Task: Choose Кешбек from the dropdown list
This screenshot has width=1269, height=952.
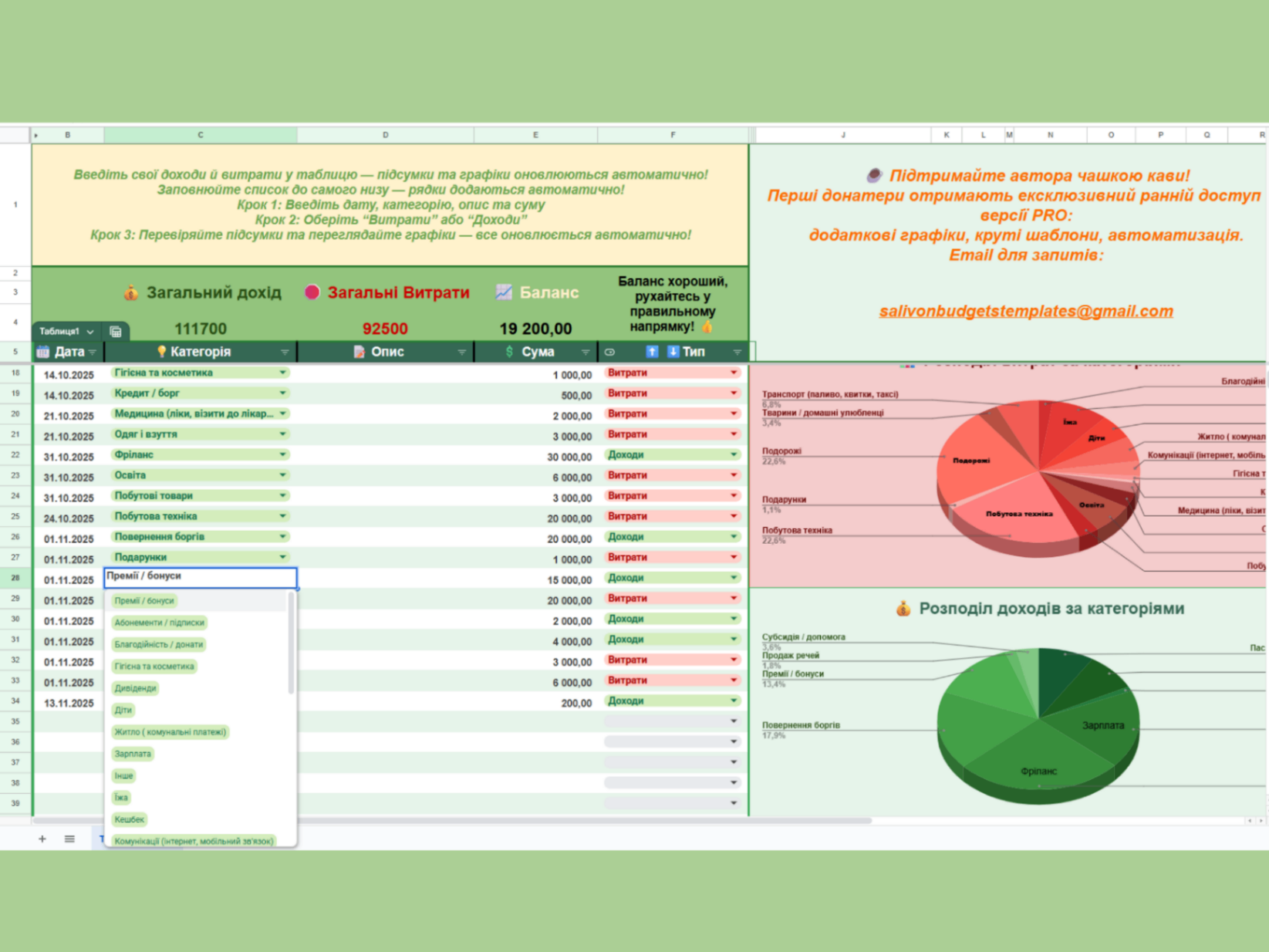Action: point(129,819)
